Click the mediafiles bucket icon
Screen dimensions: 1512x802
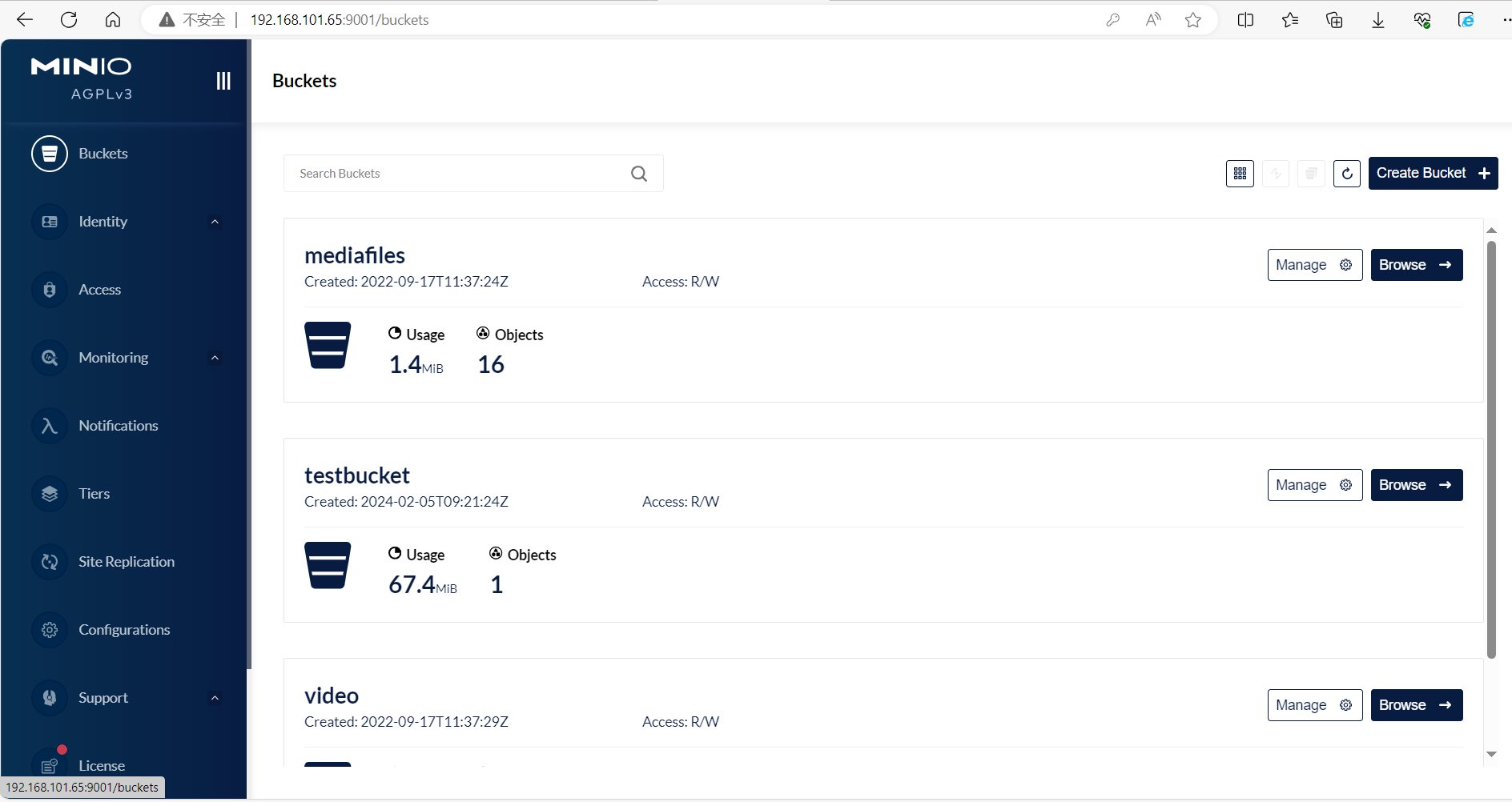coord(328,345)
